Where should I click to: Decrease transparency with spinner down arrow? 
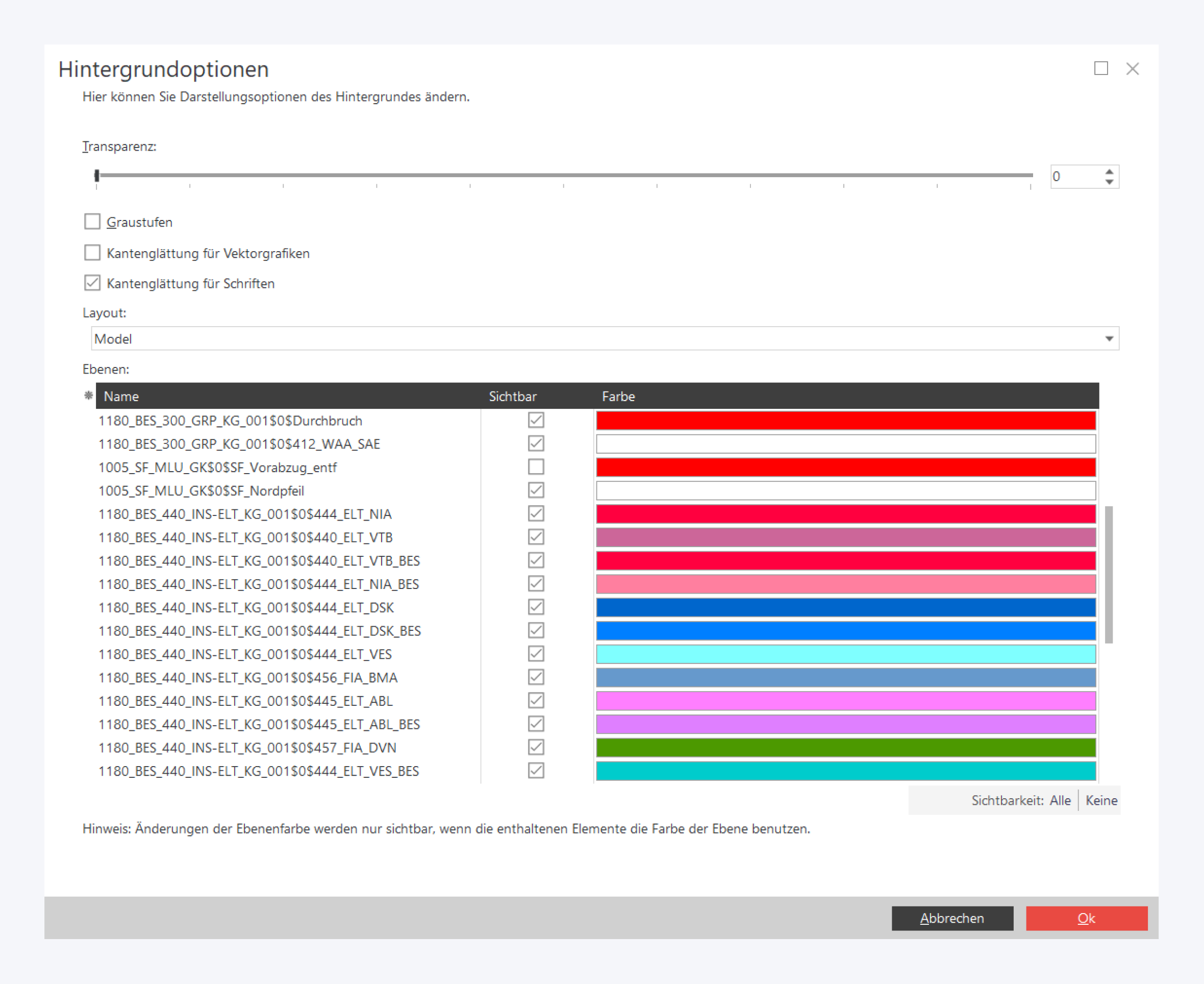pyautogui.click(x=1110, y=182)
